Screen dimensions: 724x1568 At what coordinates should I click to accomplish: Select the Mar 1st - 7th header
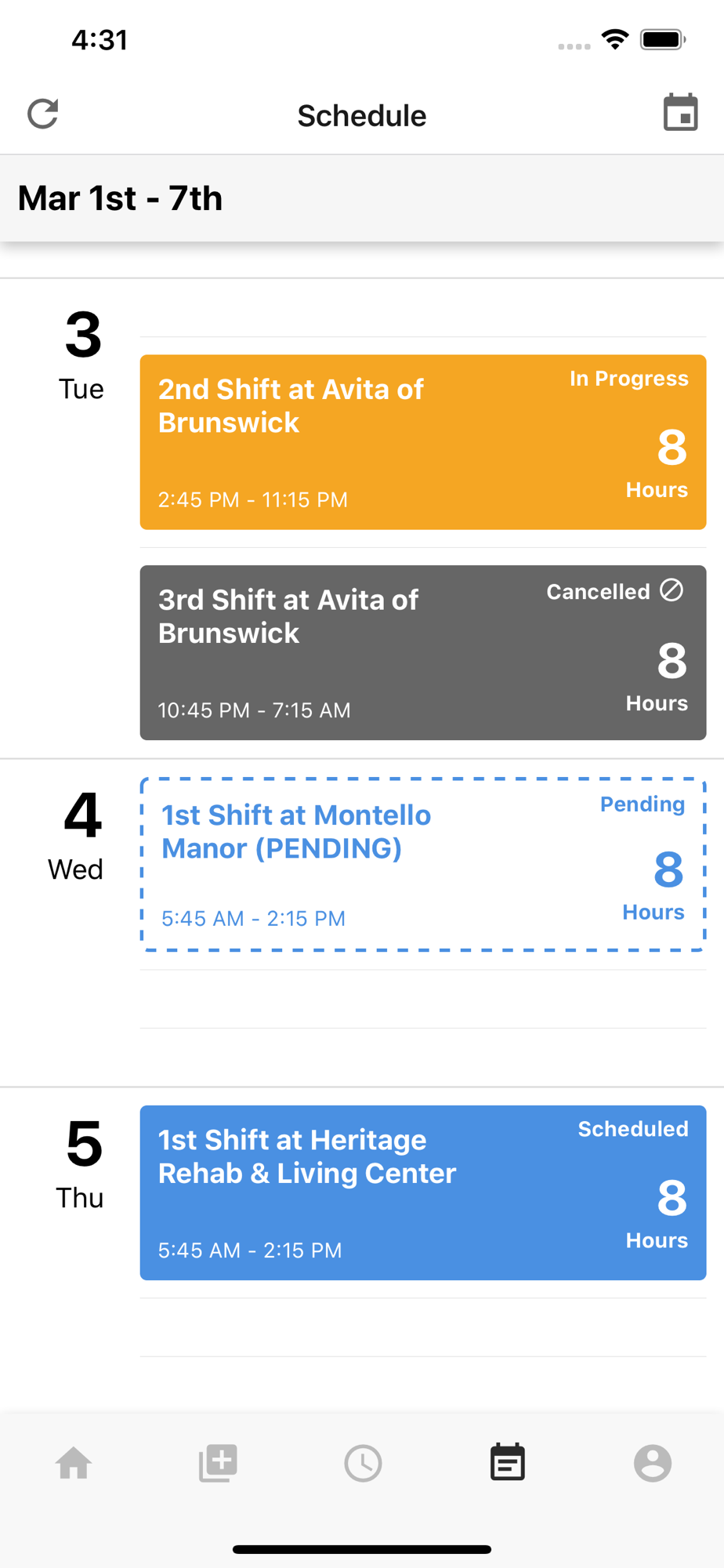pos(120,198)
